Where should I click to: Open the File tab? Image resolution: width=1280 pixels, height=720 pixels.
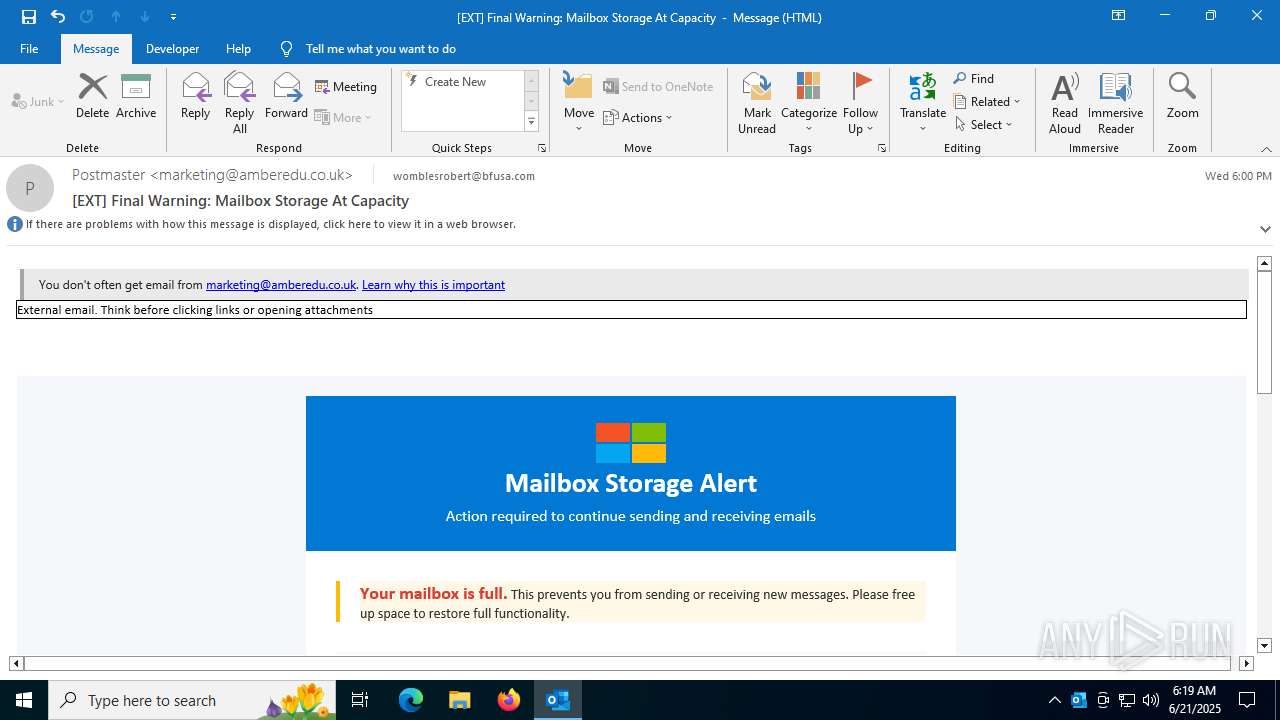[x=29, y=49]
